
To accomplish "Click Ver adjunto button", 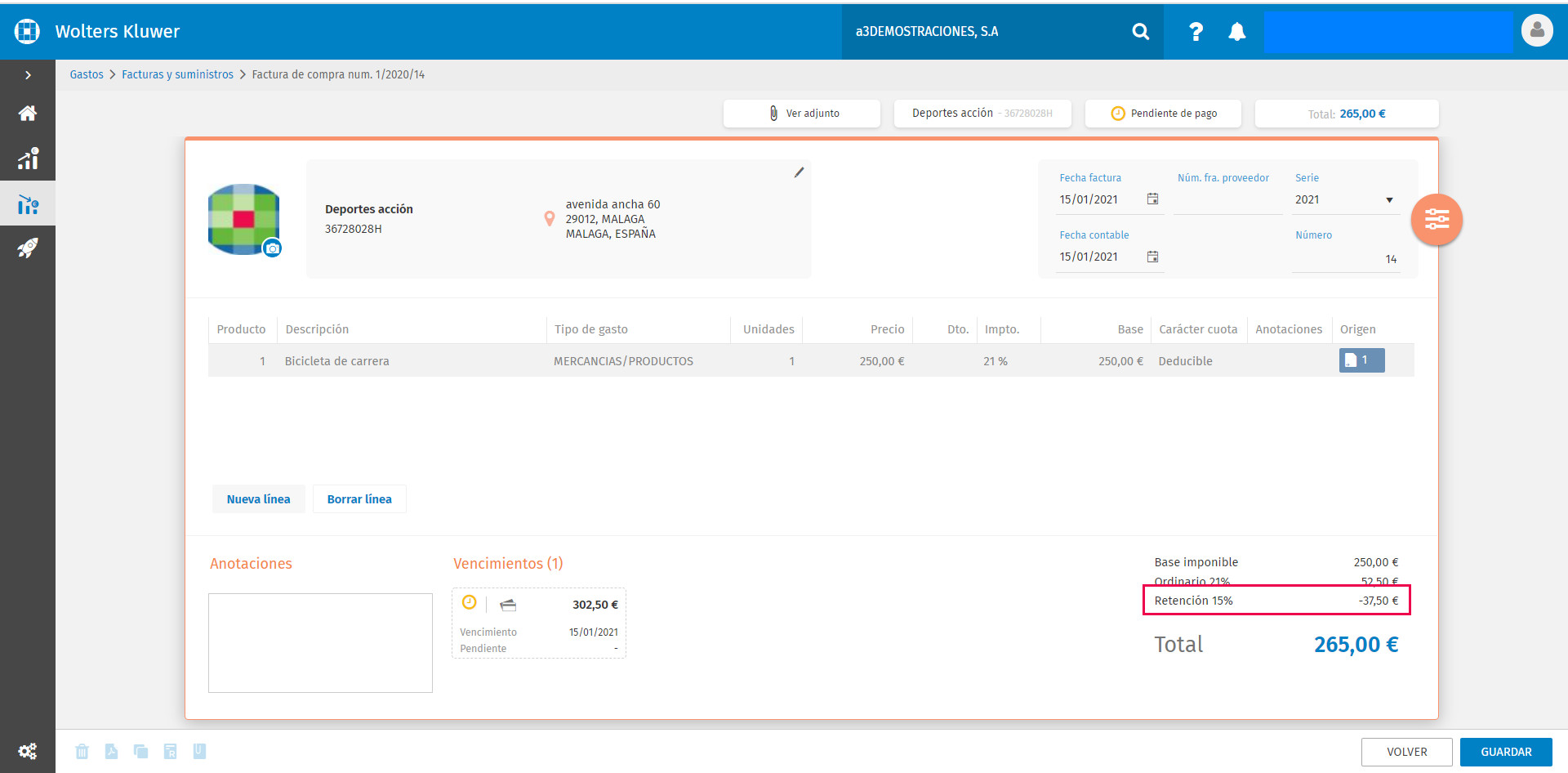I will [x=802, y=114].
